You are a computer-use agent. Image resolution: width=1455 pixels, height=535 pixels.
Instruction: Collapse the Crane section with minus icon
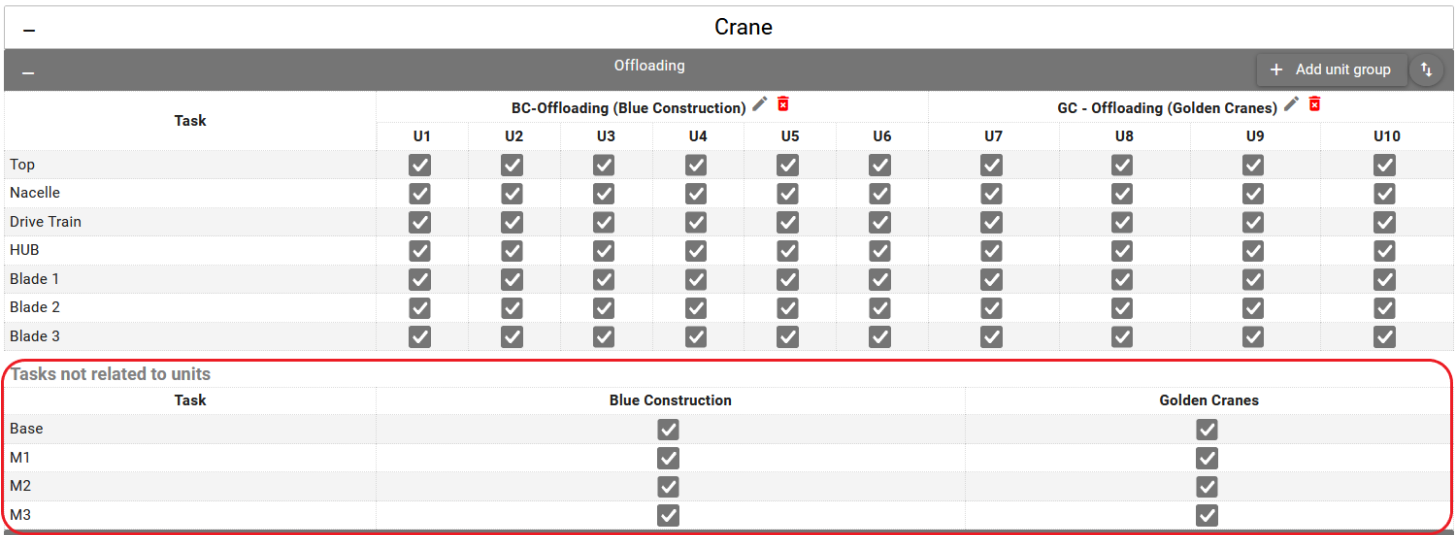(29, 30)
